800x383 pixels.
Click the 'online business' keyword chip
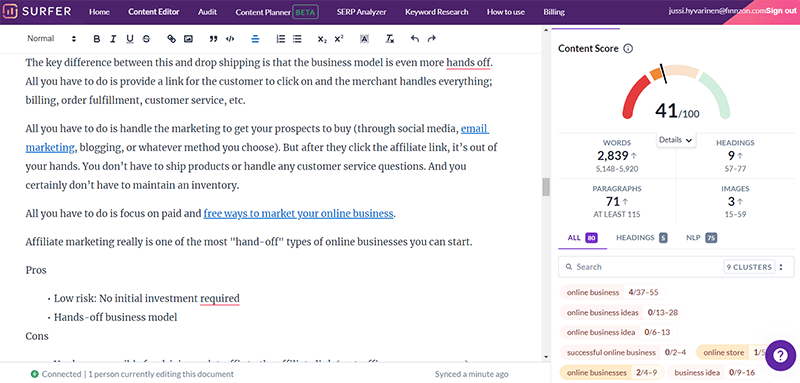[612, 293]
